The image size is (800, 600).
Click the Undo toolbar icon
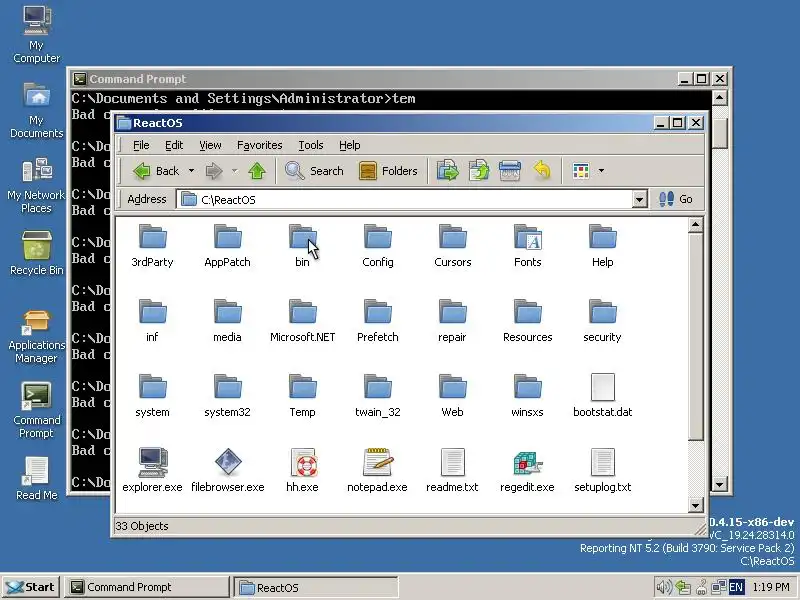541,171
